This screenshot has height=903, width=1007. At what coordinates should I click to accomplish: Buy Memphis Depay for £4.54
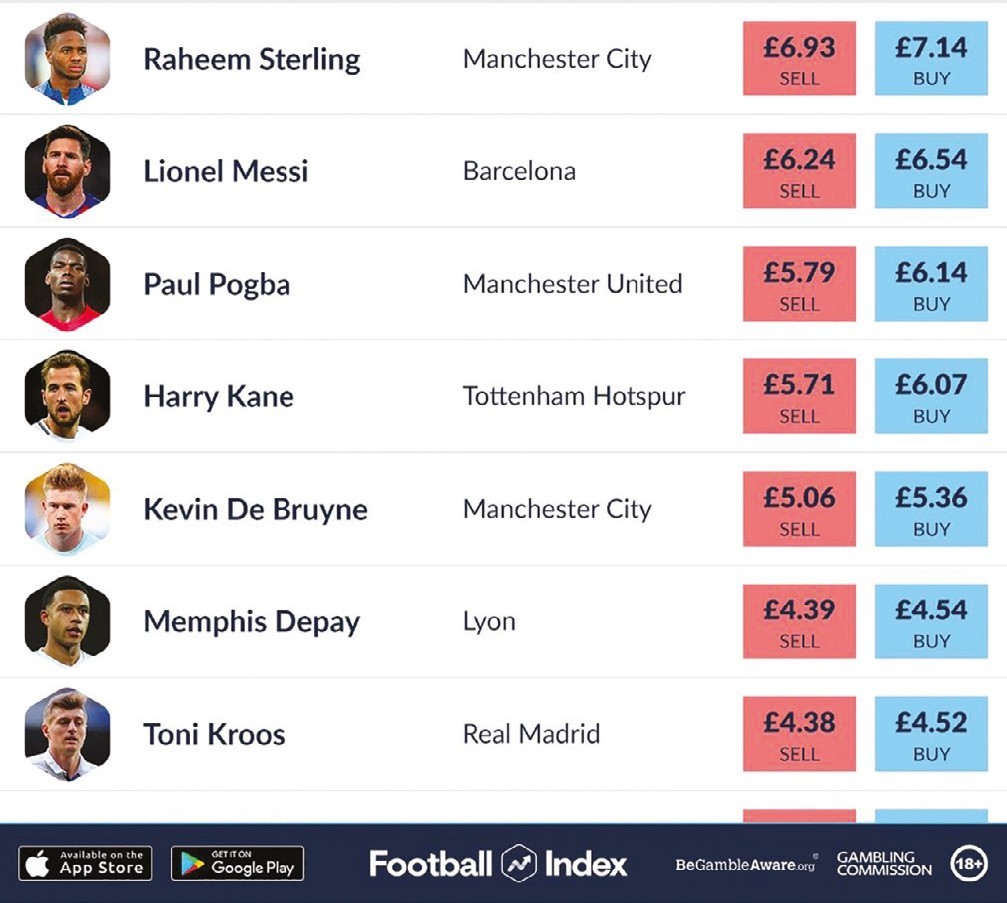pos(930,621)
